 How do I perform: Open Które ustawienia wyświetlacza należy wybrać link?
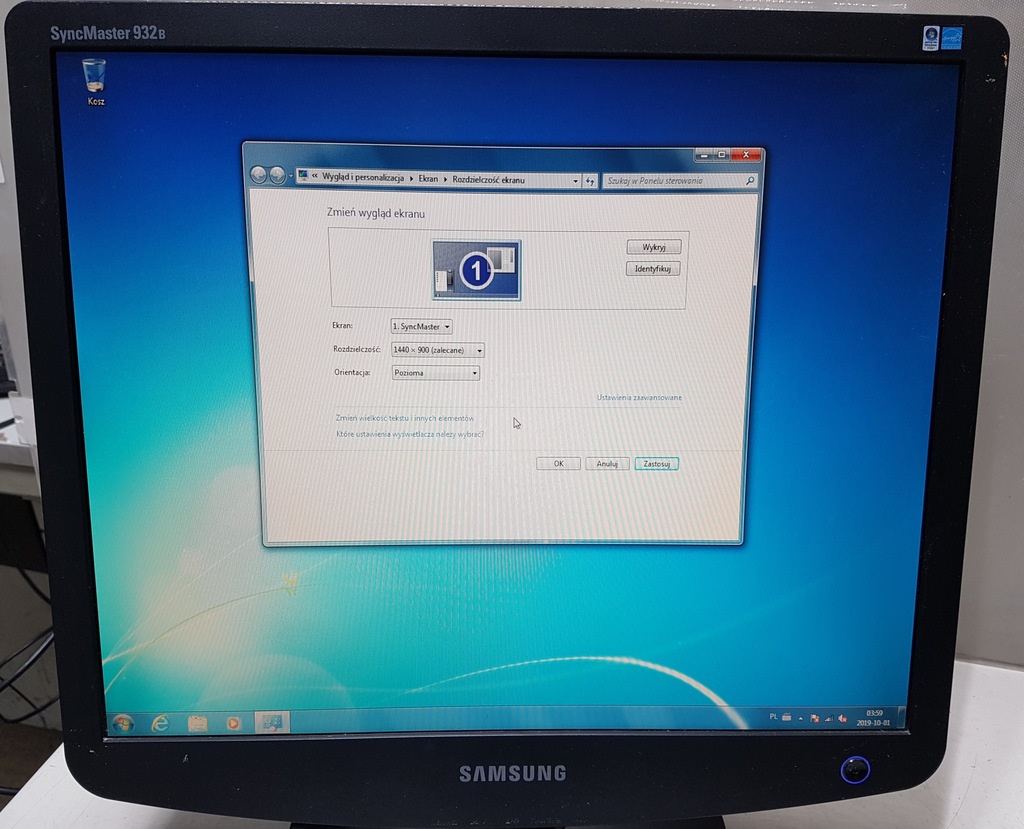[x=410, y=434]
